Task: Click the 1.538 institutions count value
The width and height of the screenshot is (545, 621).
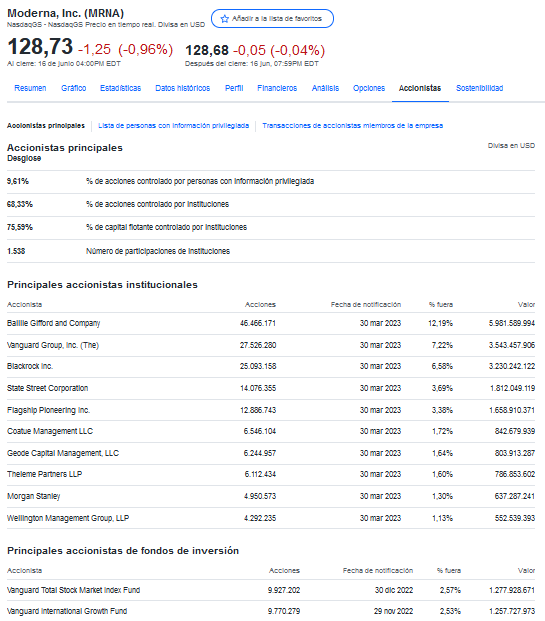Action: 16,251
